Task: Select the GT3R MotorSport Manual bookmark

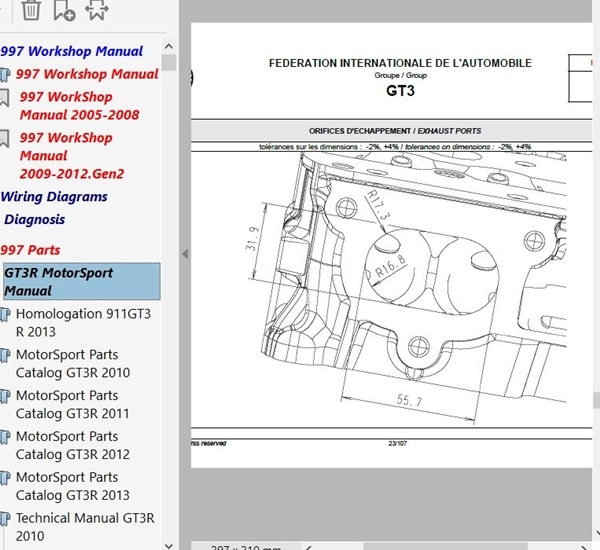Action: (82, 281)
